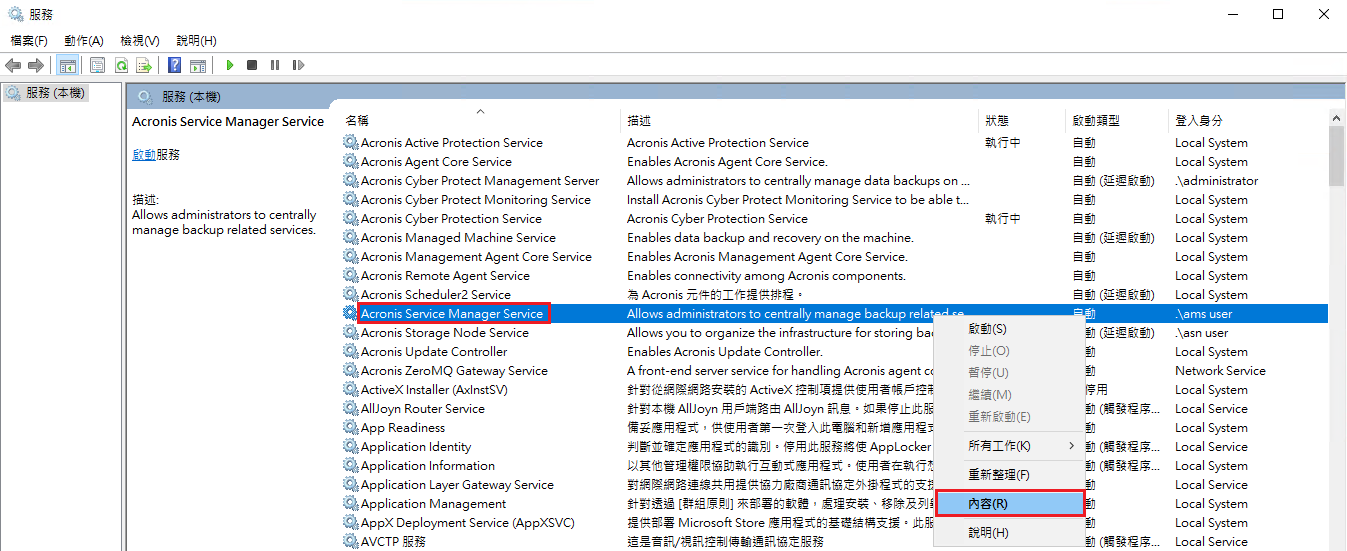Select Application Information service name
The width and height of the screenshot is (1347, 551).
click(428, 465)
